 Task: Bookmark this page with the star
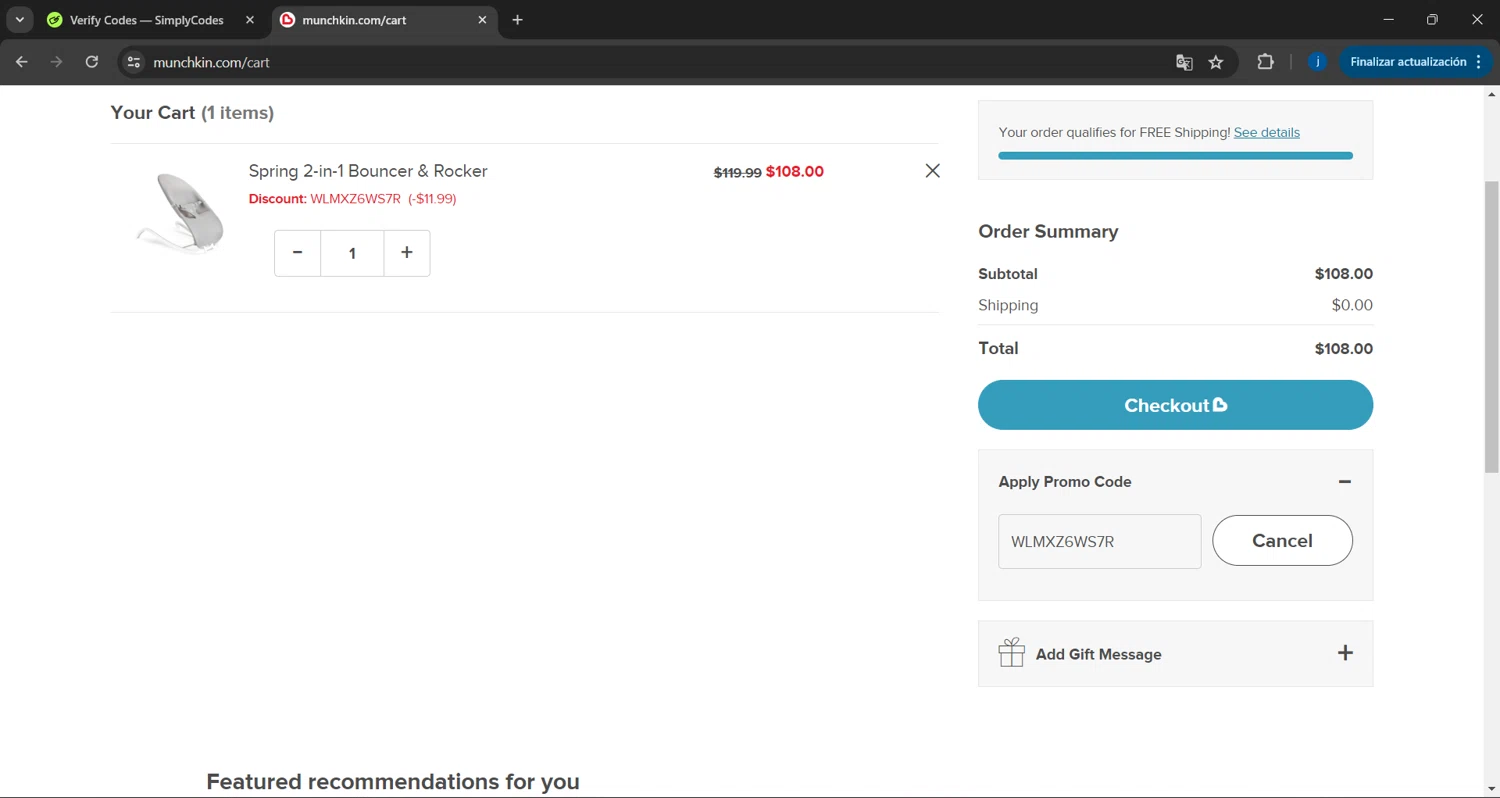coord(1216,62)
